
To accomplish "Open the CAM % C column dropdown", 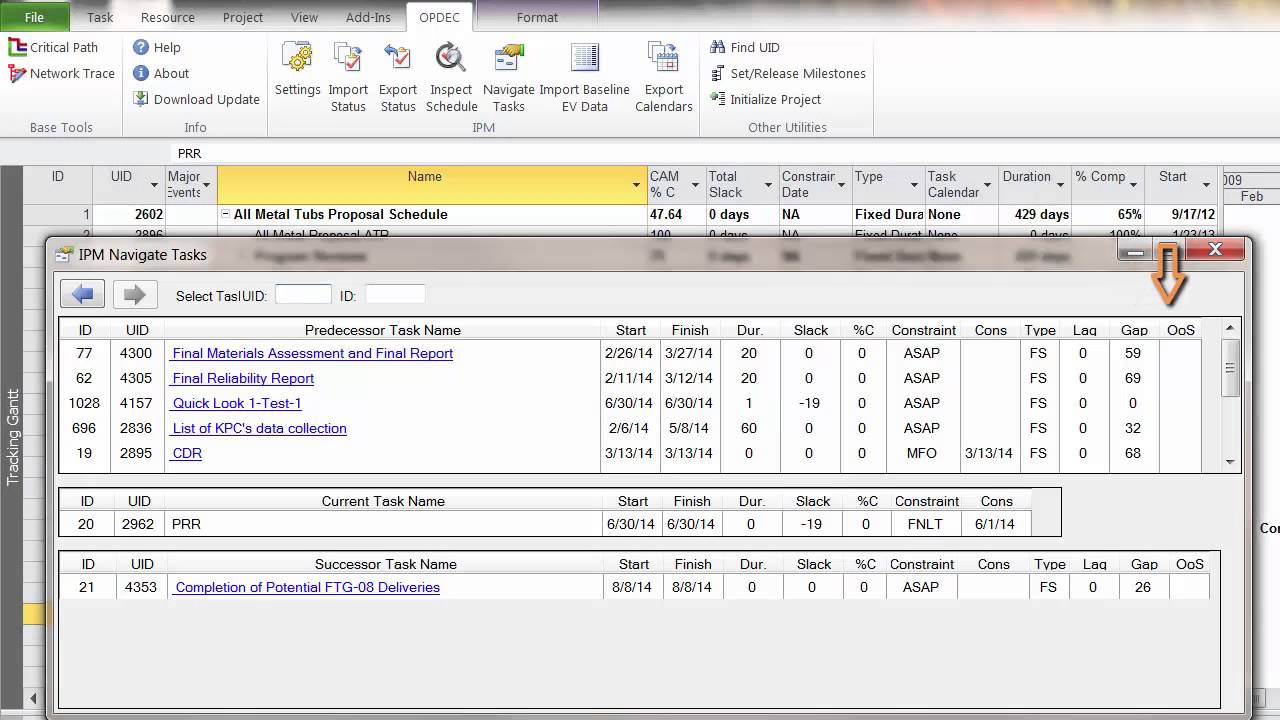I will (x=695, y=185).
